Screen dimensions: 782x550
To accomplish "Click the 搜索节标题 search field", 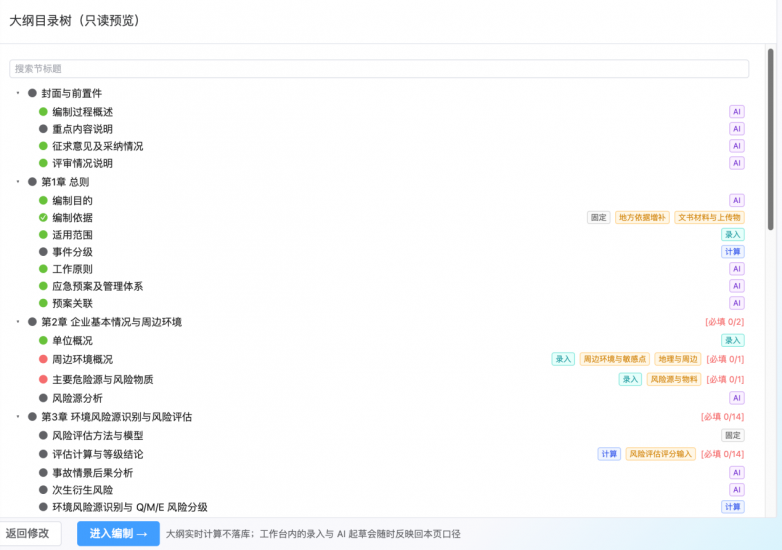I will (x=379, y=69).
